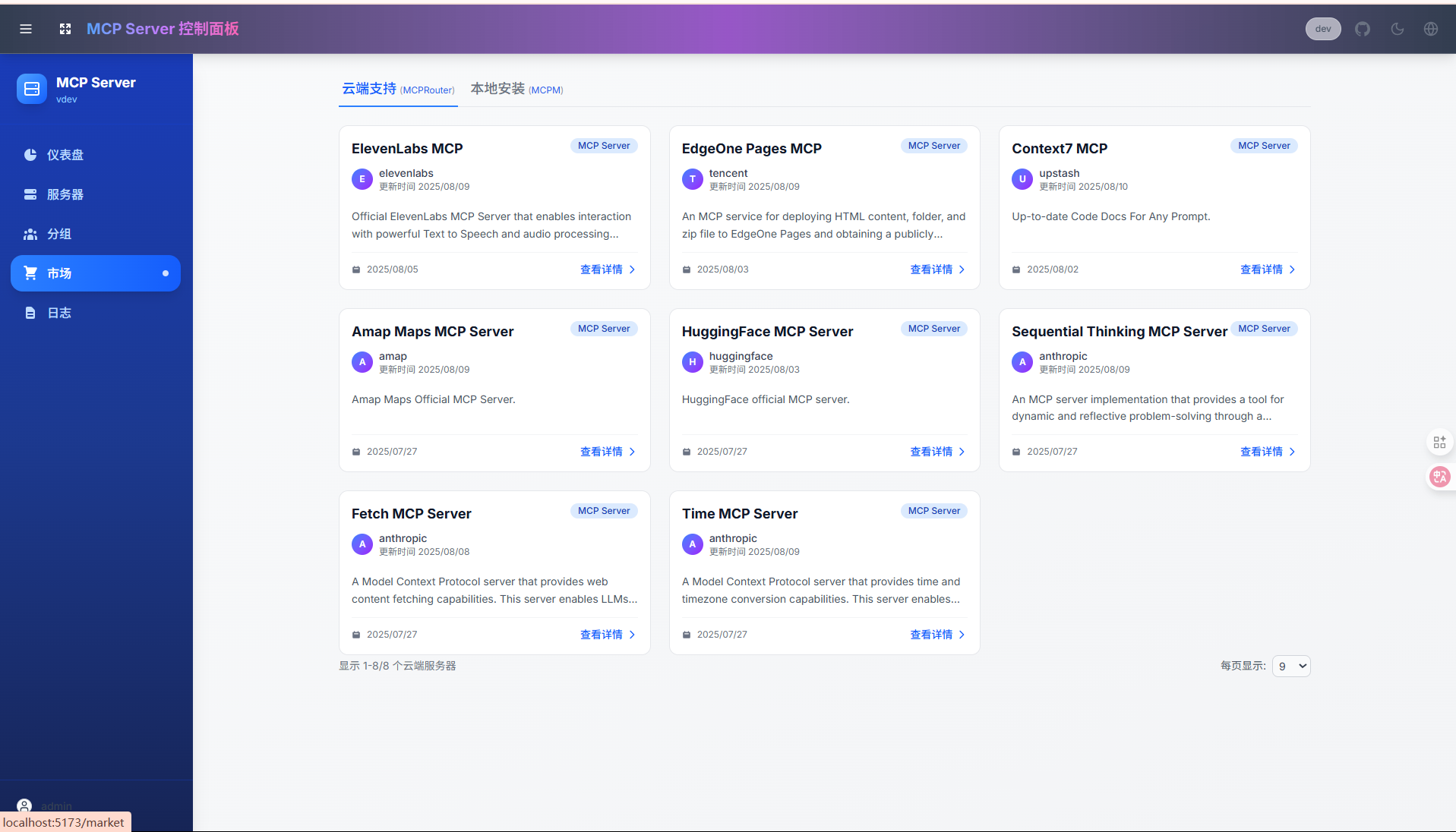
Task: View details of Sequential Thinking MCP Server
Action: click(x=1268, y=452)
